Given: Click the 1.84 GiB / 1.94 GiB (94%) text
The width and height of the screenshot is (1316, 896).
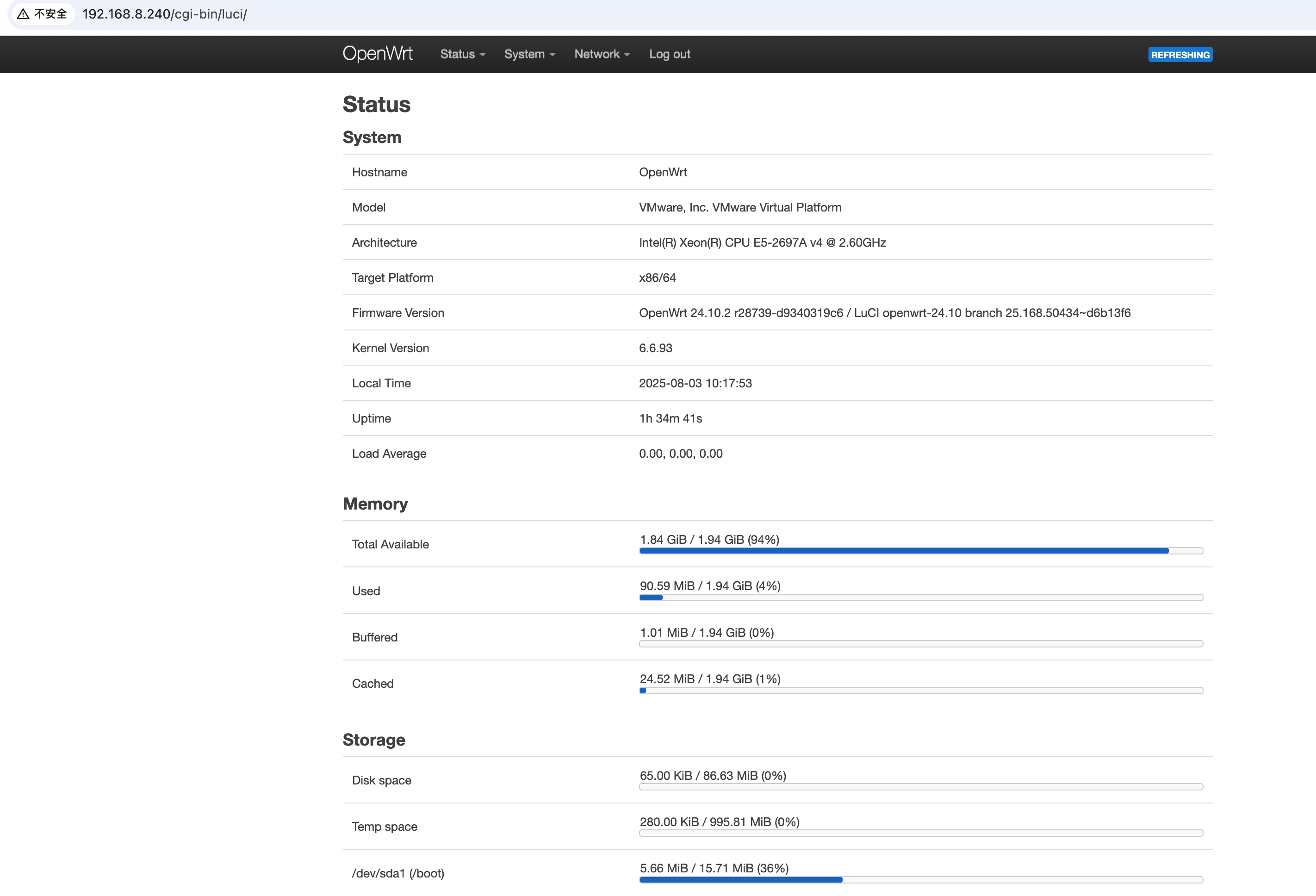Looking at the screenshot, I should (709, 539).
